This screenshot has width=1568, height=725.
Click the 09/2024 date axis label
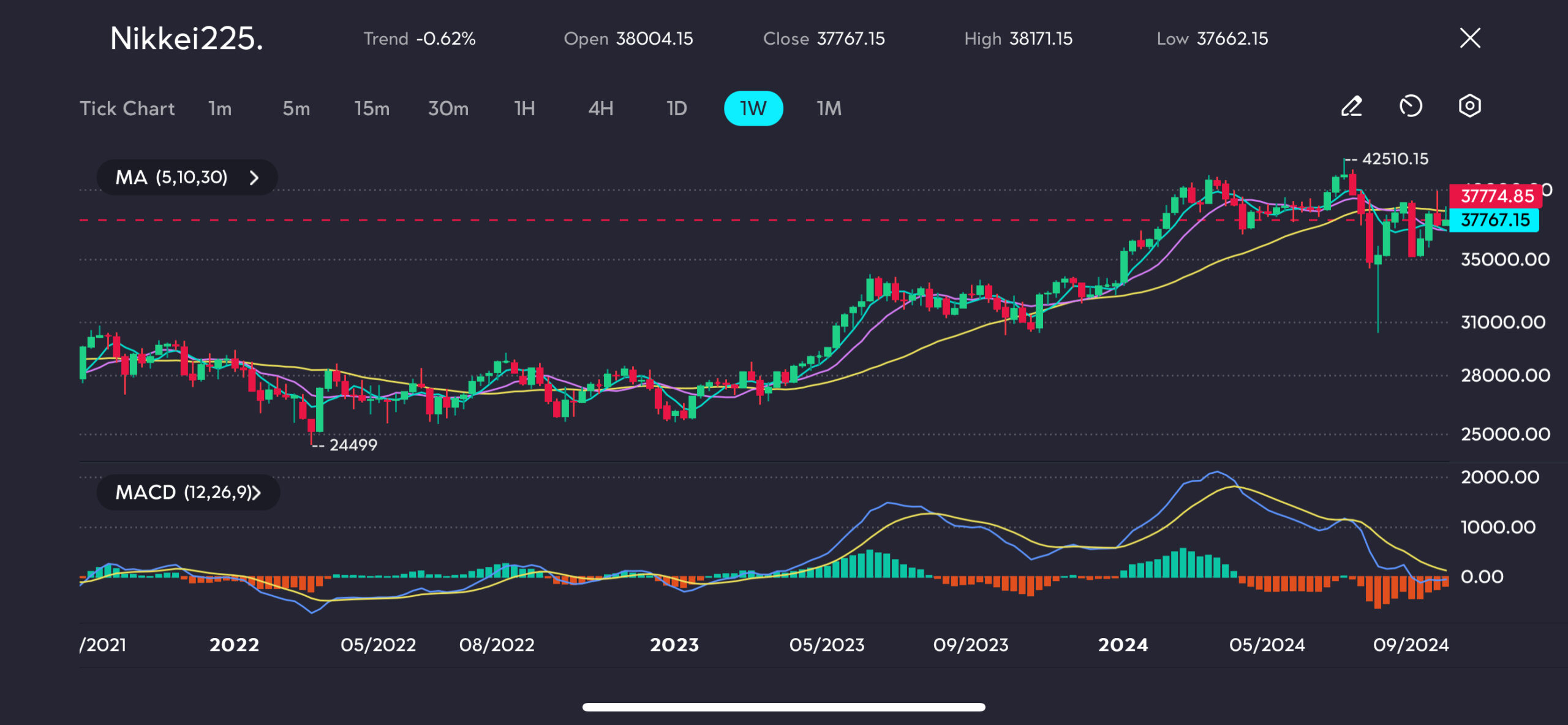click(1411, 645)
